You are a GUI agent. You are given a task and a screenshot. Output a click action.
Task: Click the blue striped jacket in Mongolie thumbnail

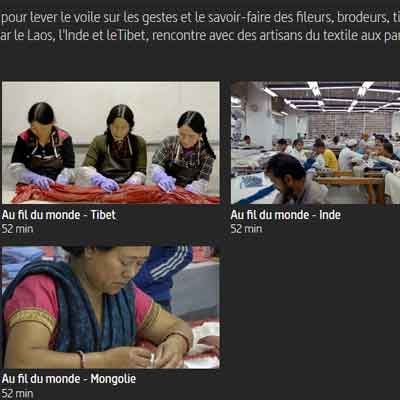[162, 270]
